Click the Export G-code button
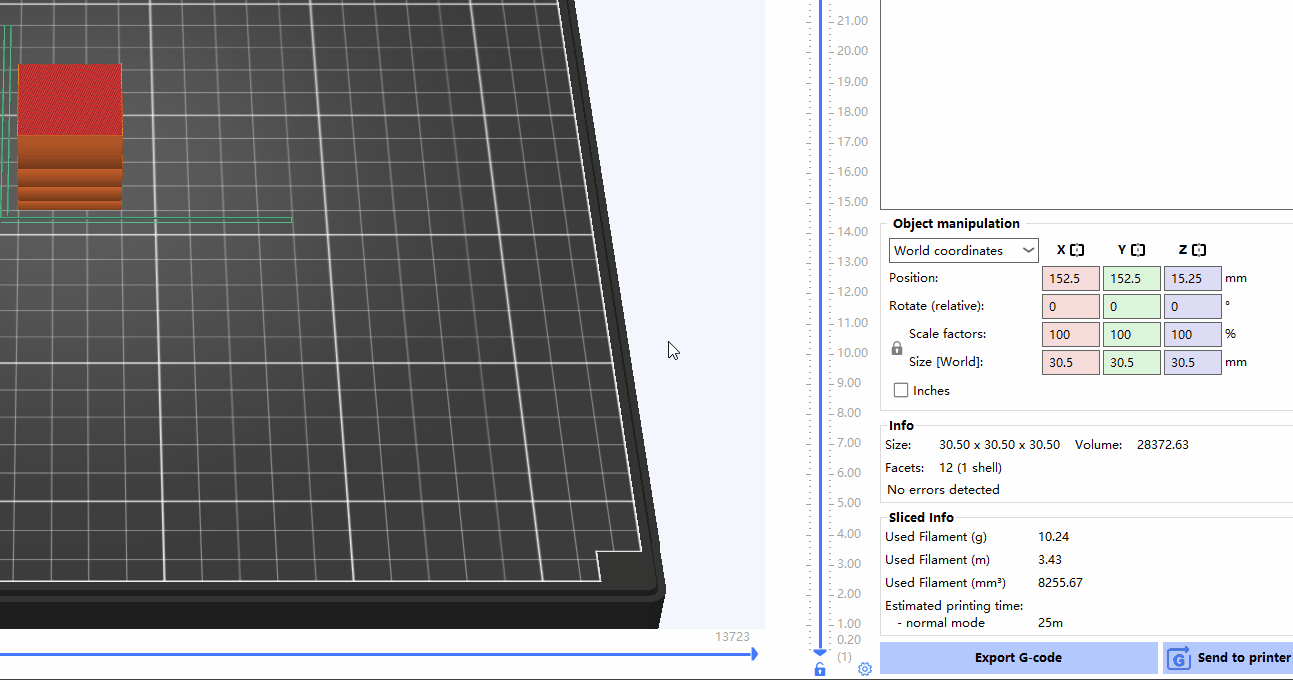Viewport: 1293px width, 680px height. tap(1018, 658)
